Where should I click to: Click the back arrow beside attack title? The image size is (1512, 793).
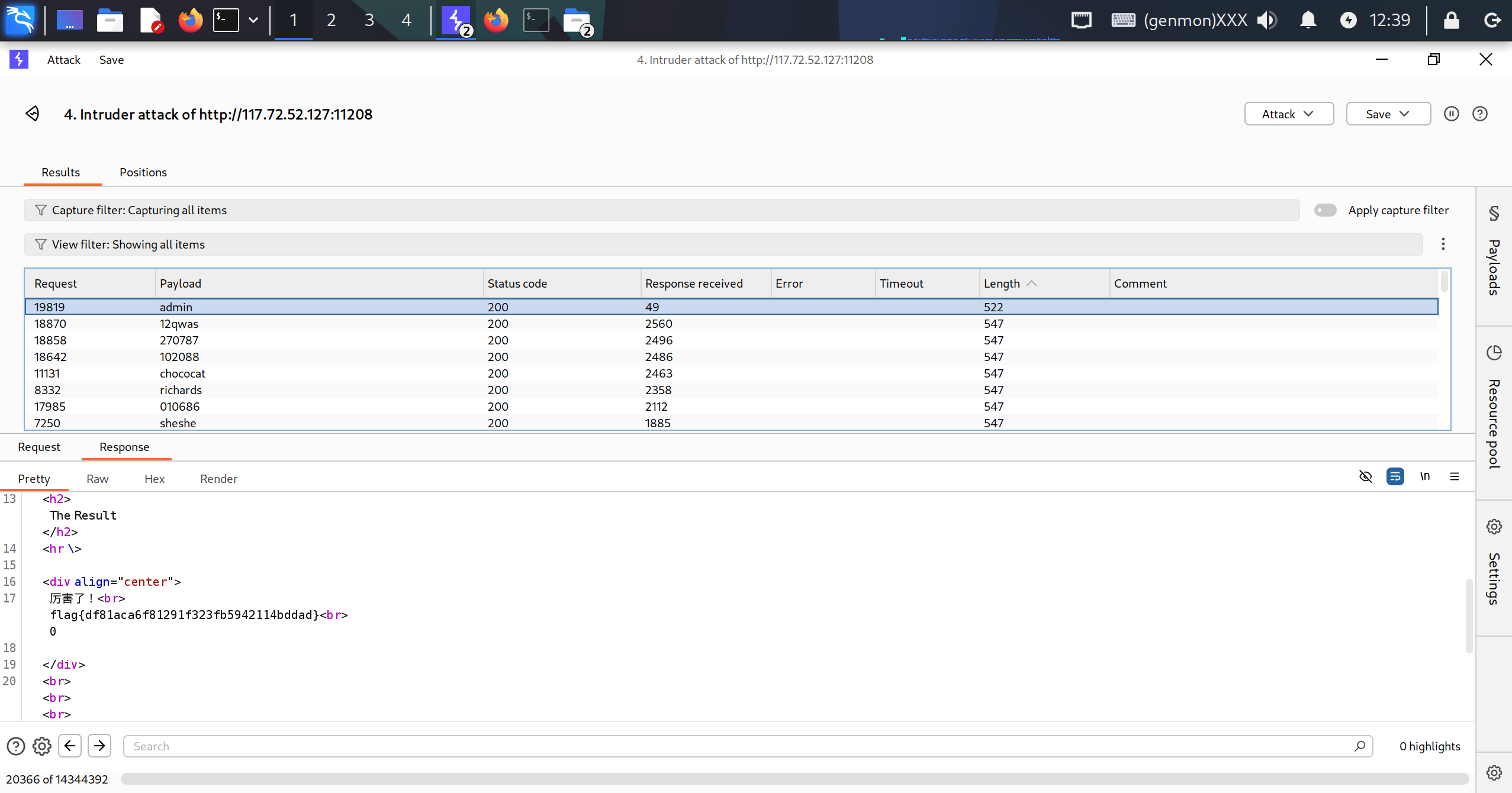(x=33, y=114)
